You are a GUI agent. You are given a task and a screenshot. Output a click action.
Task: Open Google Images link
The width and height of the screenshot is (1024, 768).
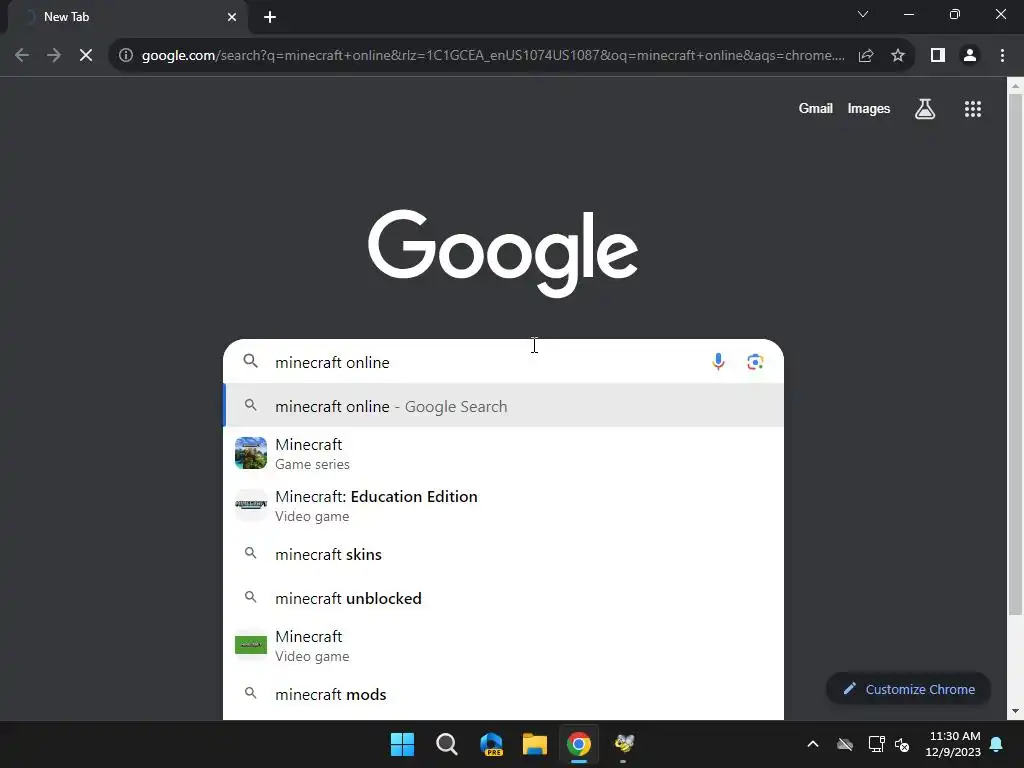[x=869, y=108]
